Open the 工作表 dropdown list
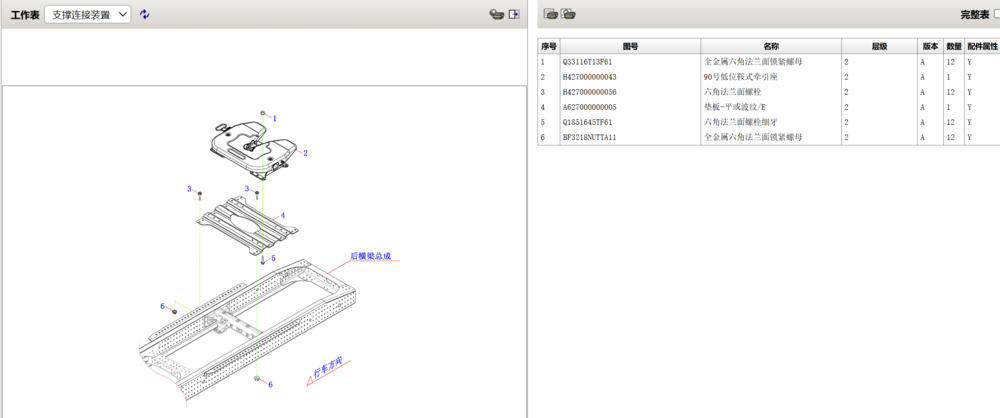The image size is (1000, 418). [x=88, y=14]
